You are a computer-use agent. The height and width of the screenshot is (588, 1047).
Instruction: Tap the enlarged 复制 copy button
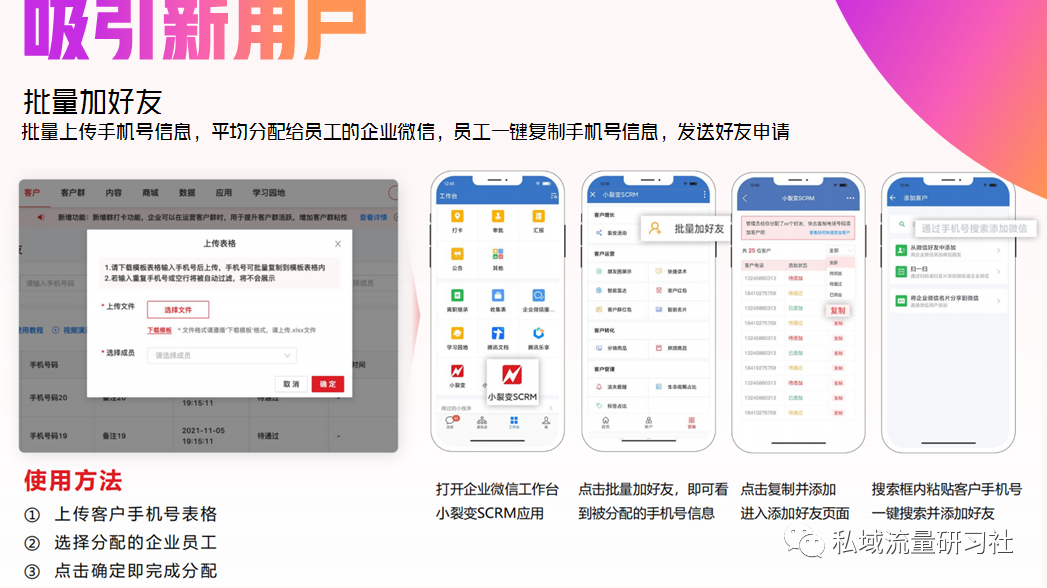click(838, 310)
